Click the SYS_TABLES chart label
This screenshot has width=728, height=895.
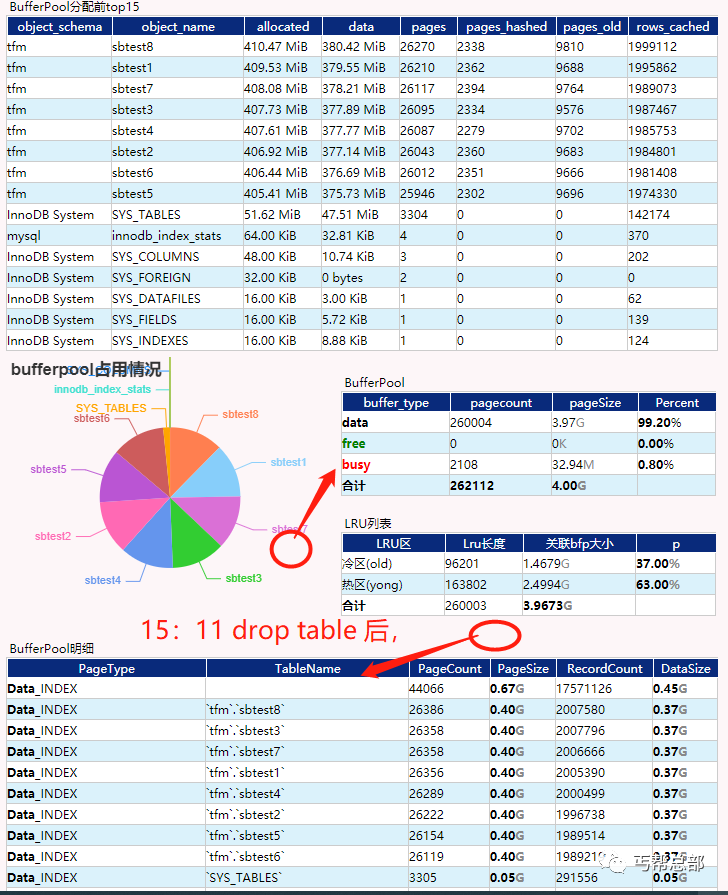[x=111, y=408]
